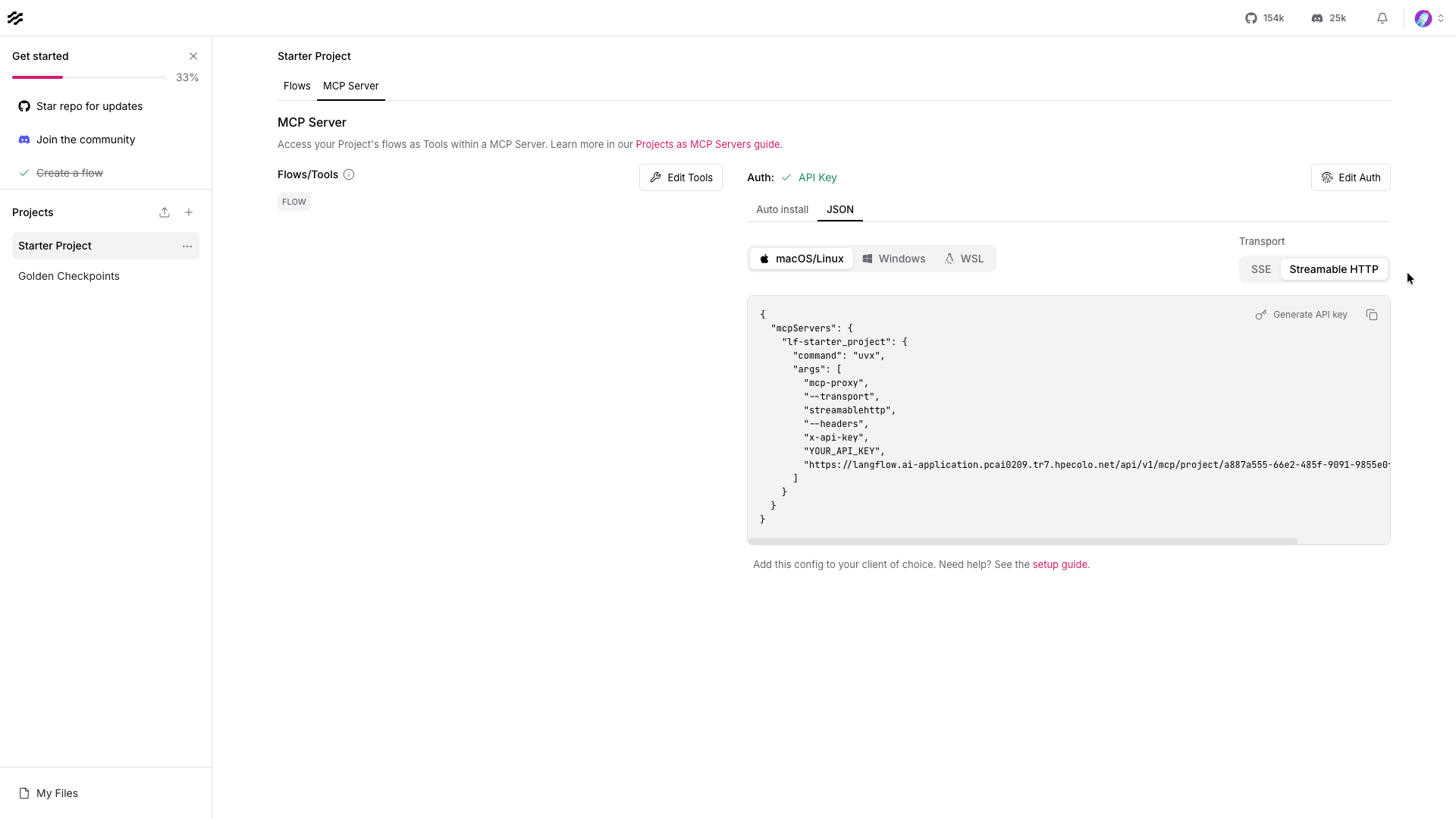Click the Flows/Tools info icon
Screen dimensions: 1456x819
(349, 174)
